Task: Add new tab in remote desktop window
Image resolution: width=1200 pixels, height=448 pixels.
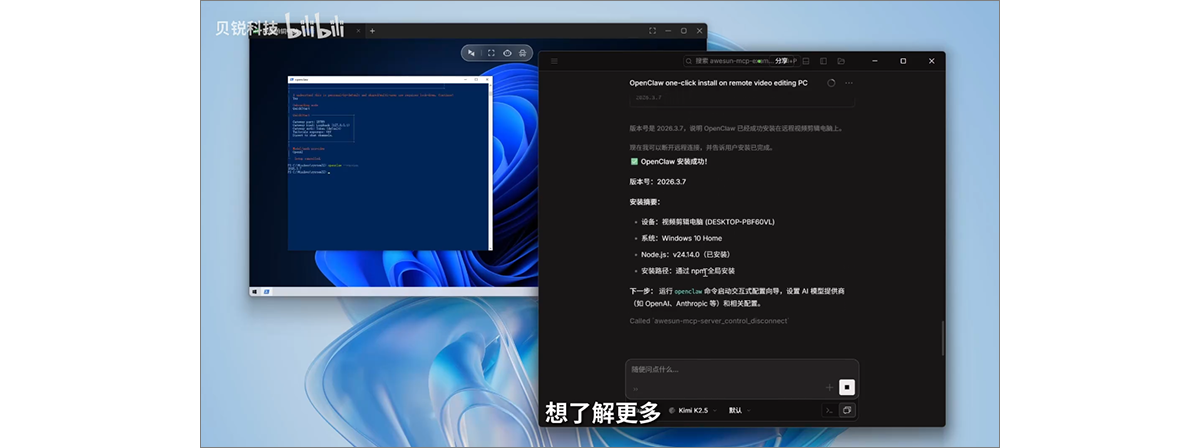Action: coord(372,31)
